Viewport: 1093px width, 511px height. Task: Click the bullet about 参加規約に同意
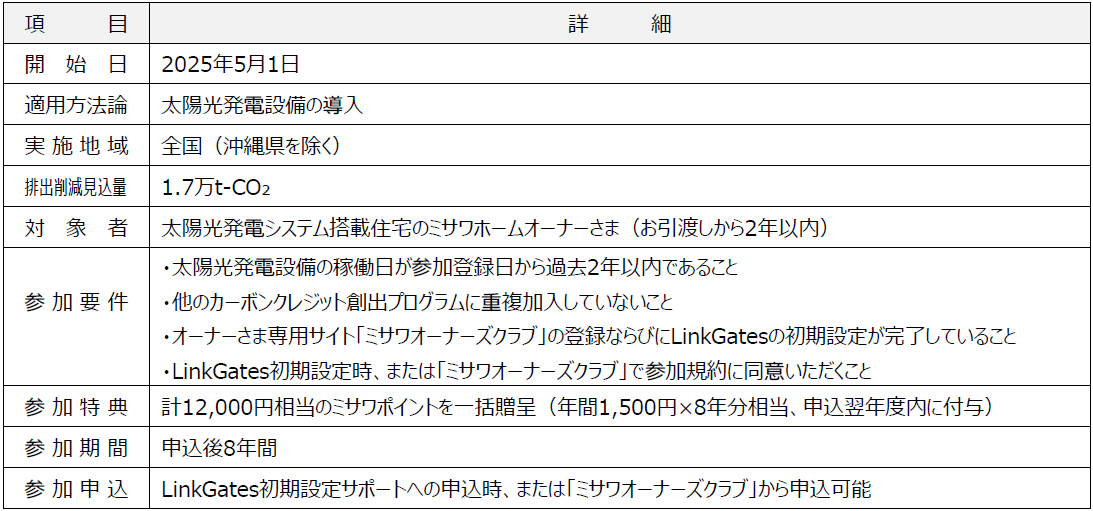[515, 371]
